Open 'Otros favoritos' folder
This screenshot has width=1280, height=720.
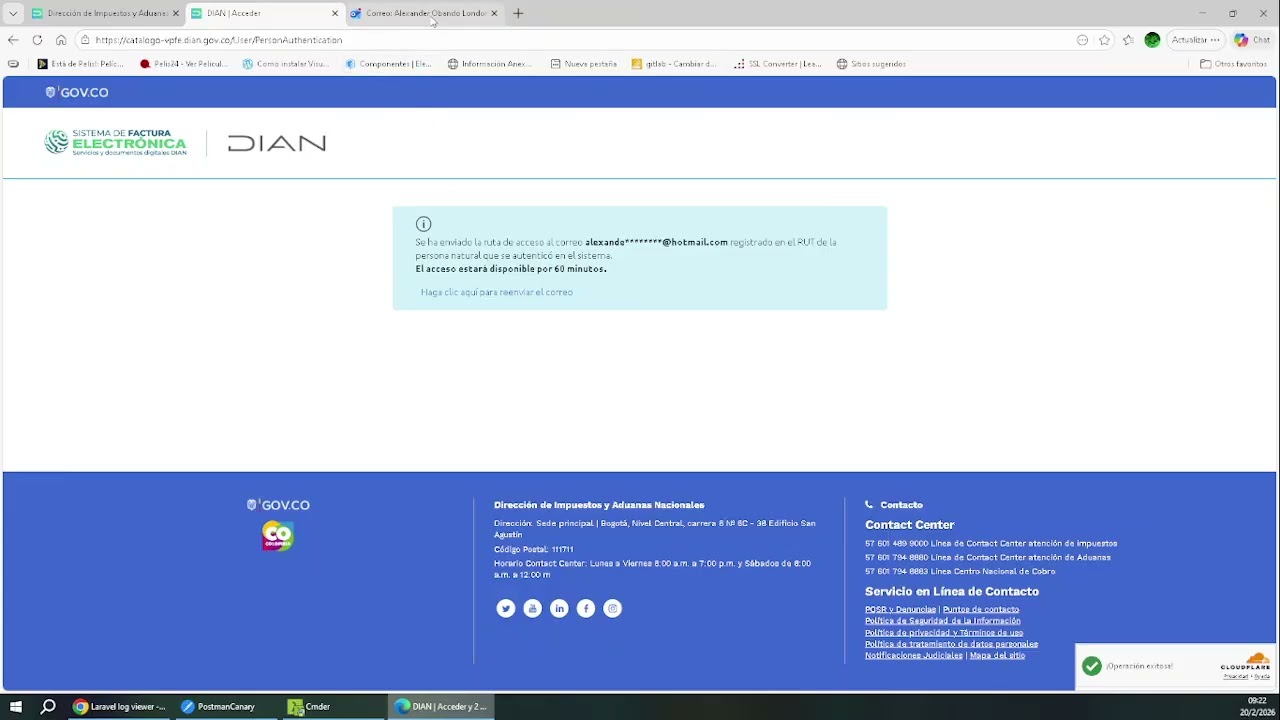tap(1234, 64)
